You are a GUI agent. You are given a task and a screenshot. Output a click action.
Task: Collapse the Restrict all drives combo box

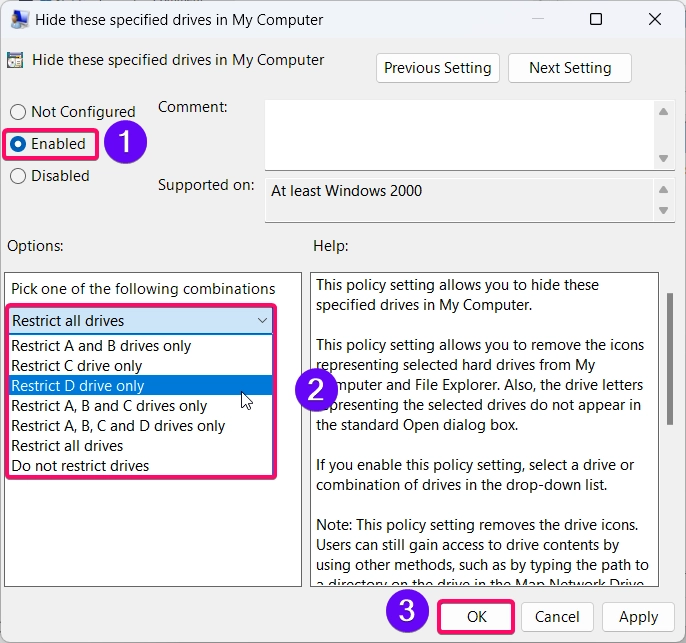tap(141, 321)
